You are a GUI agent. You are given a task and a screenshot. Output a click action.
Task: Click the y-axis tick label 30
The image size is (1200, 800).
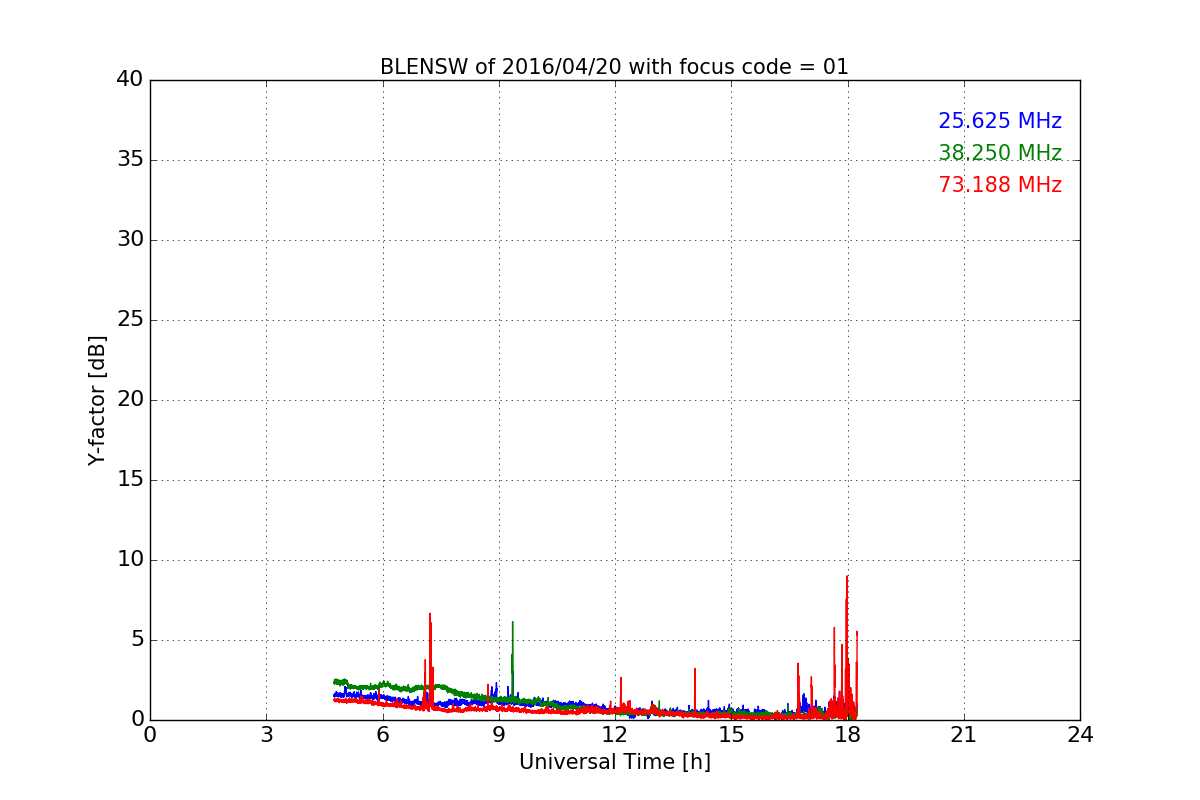coord(130,240)
